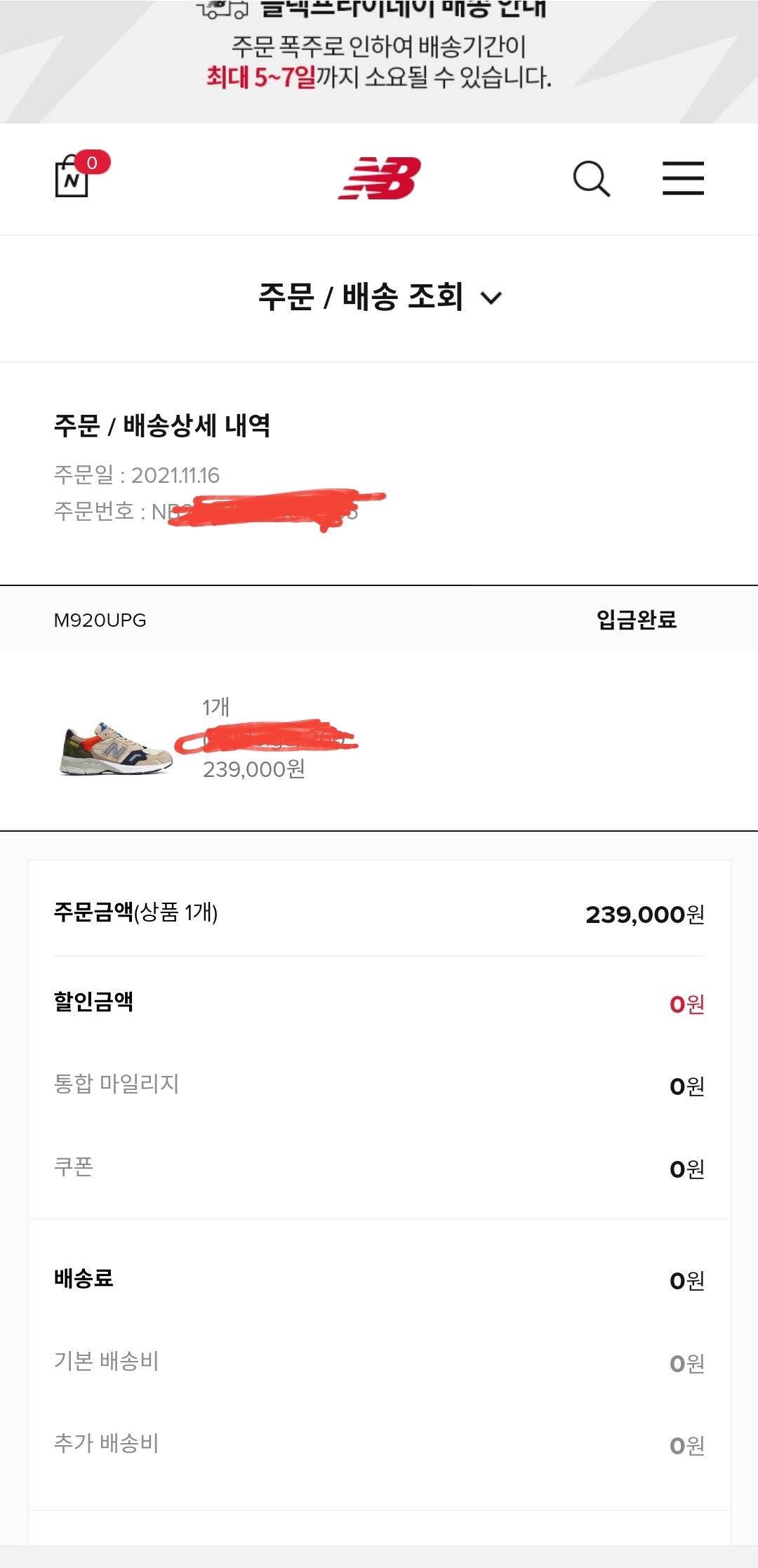Click the M920UPG product code
The height and width of the screenshot is (1568, 758).
[x=100, y=620]
